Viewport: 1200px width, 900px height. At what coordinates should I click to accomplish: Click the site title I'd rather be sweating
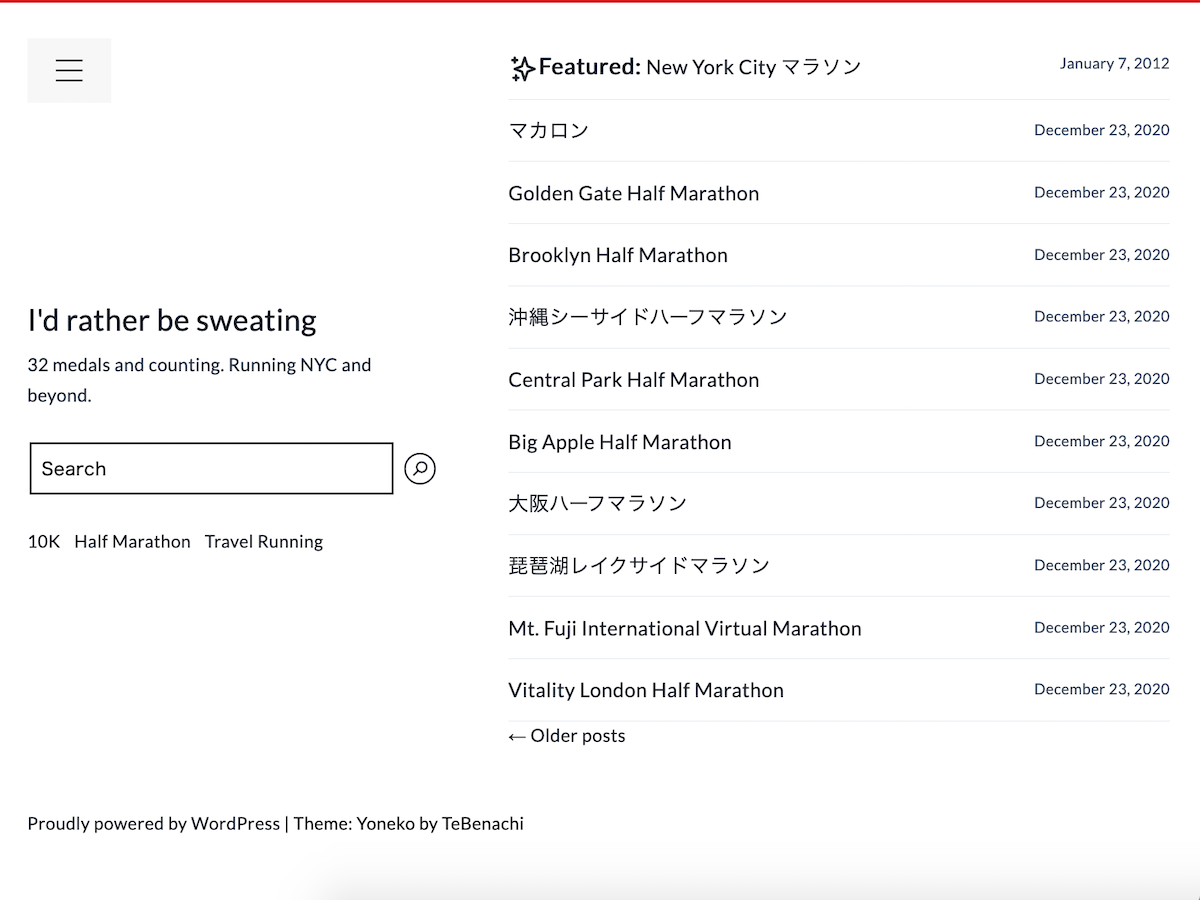pos(172,320)
